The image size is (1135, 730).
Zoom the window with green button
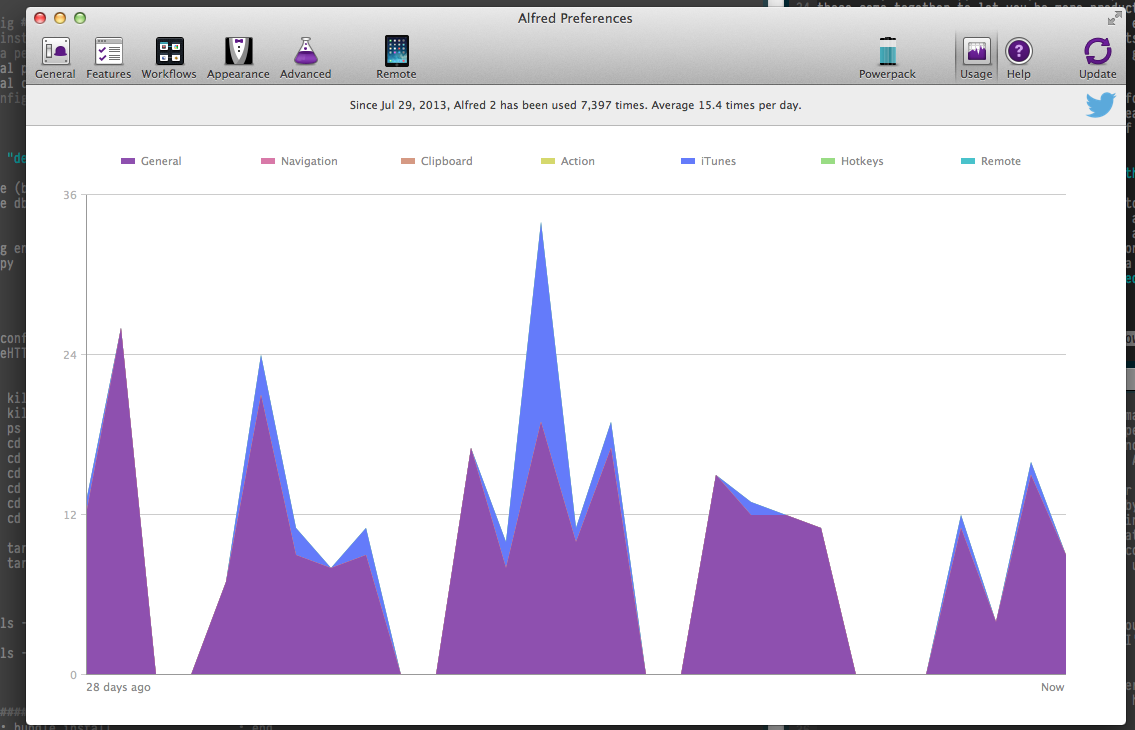(x=80, y=18)
